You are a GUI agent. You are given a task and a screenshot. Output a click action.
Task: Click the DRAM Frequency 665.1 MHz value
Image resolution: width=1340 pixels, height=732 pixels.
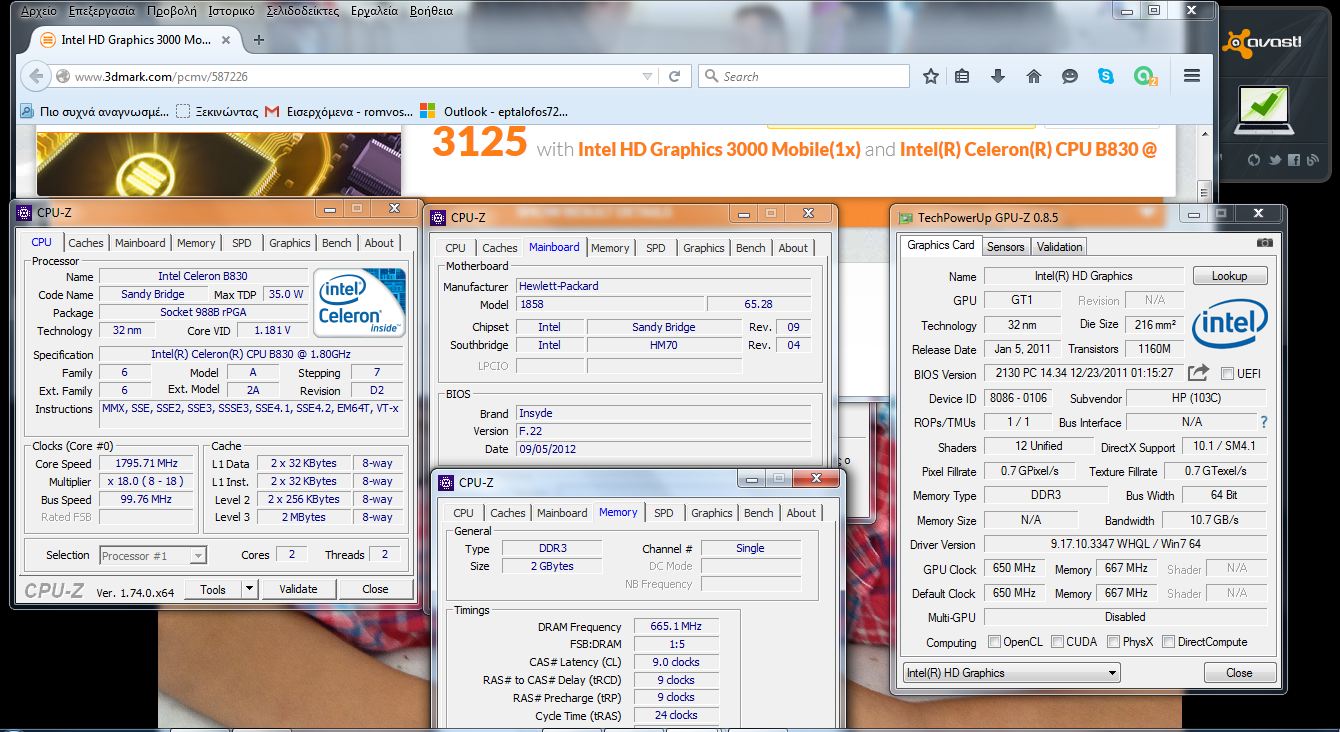click(676, 626)
